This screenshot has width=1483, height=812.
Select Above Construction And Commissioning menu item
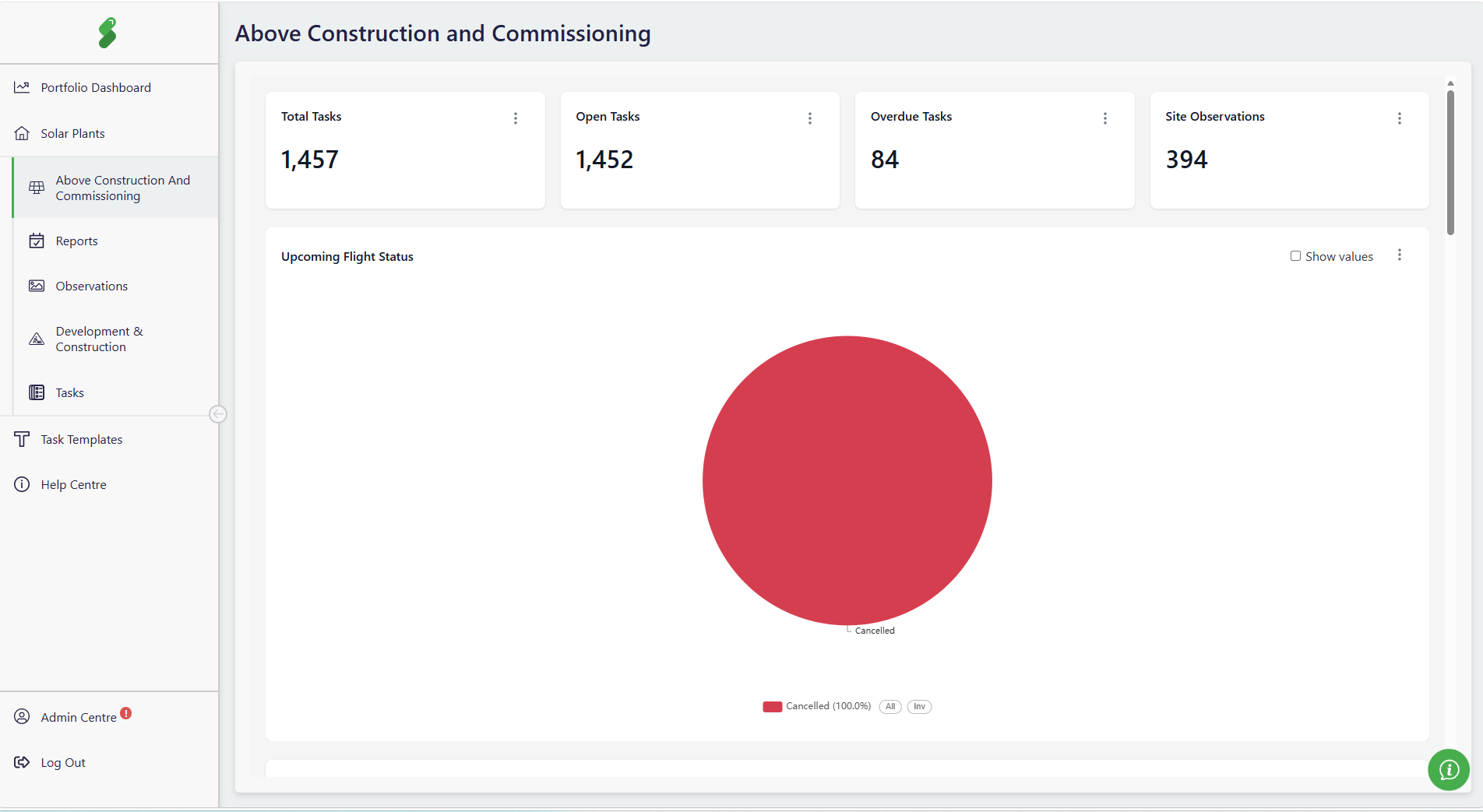click(x=116, y=188)
